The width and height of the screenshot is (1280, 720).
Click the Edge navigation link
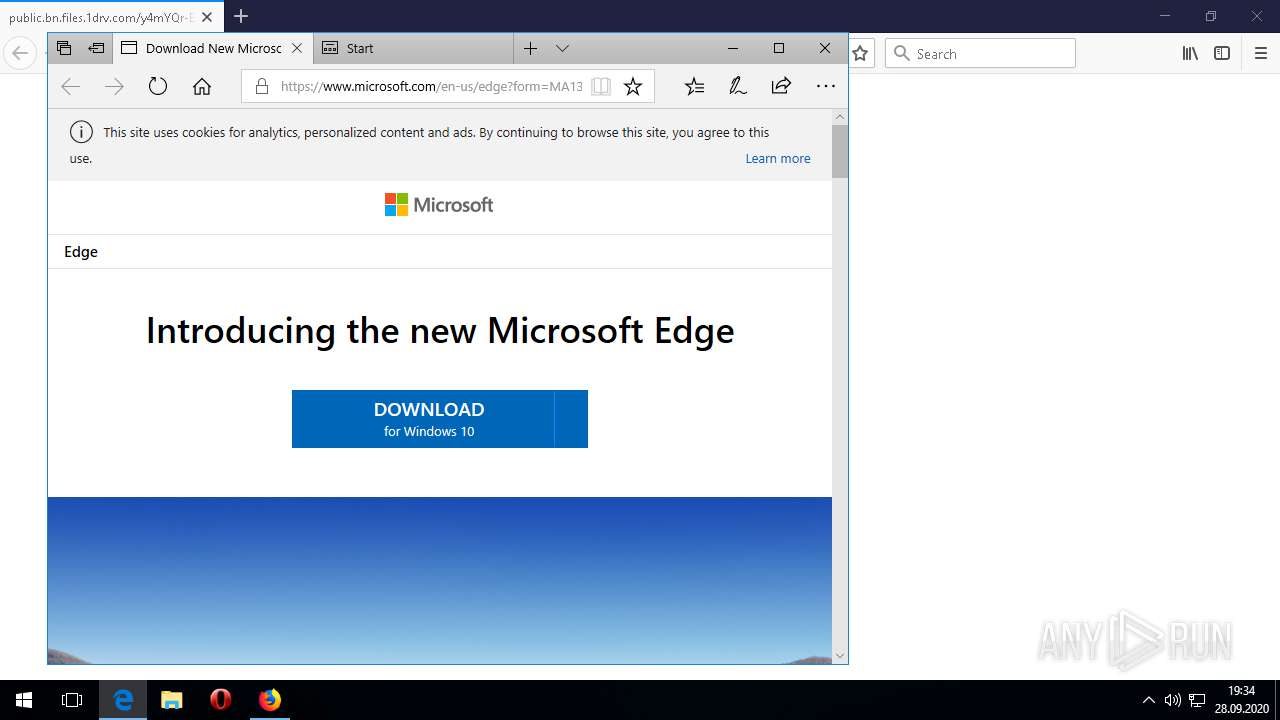coord(81,252)
